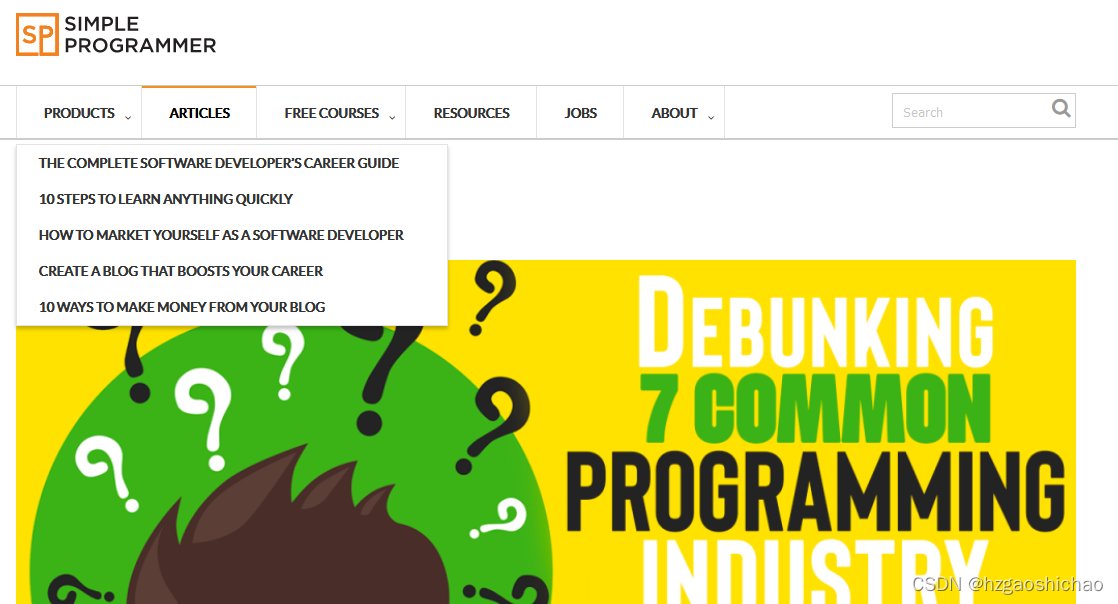The image size is (1118, 604).
Task: Expand the About dropdown chevron
Action: [711, 117]
